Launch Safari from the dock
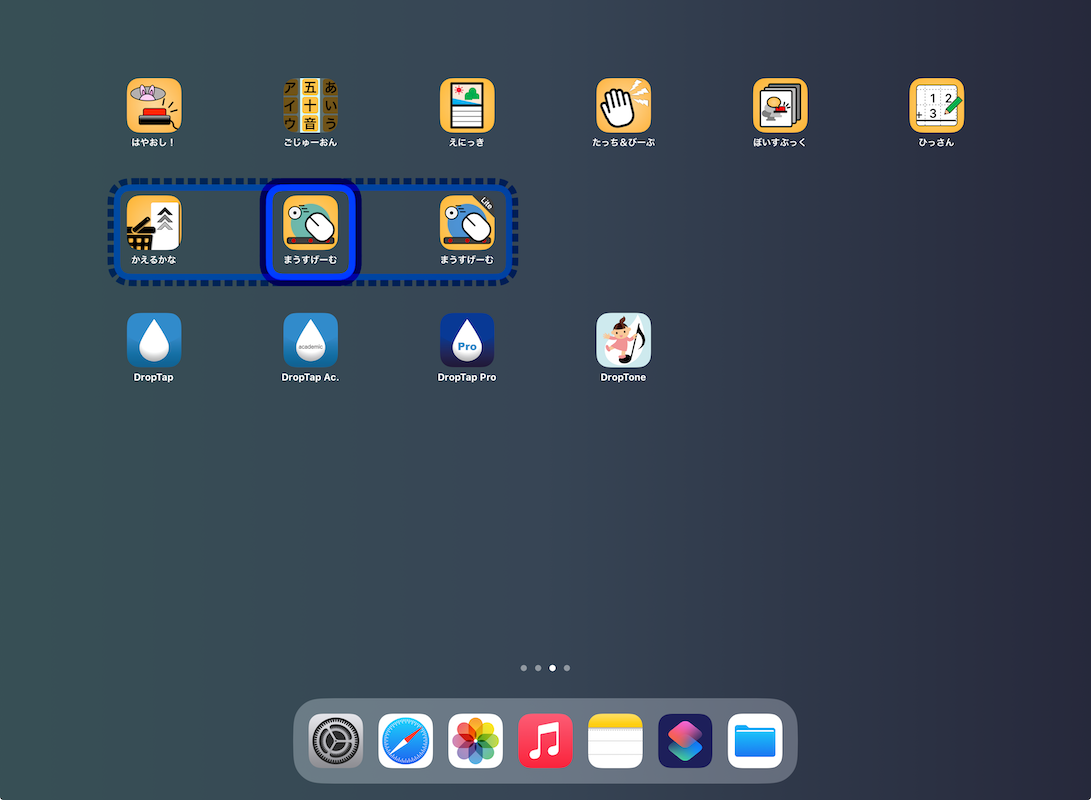 point(405,741)
